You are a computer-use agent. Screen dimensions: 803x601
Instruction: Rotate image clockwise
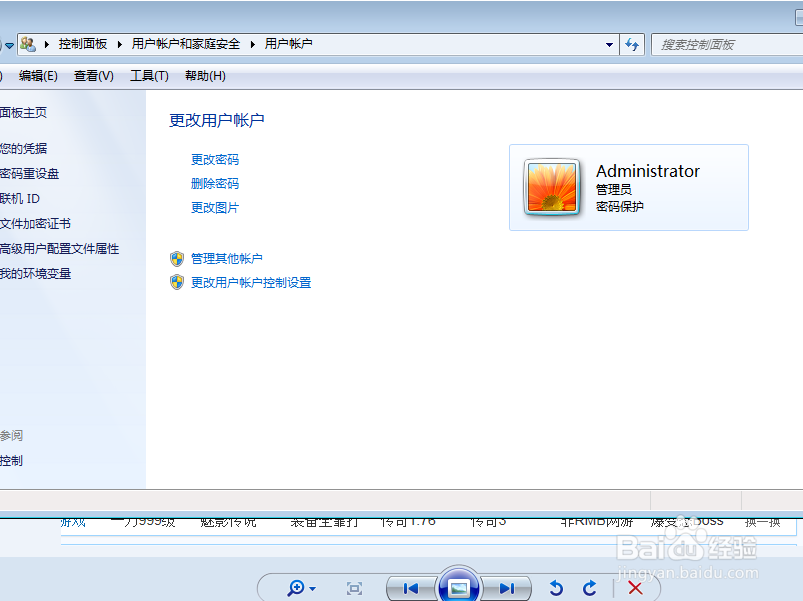[x=591, y=588]
